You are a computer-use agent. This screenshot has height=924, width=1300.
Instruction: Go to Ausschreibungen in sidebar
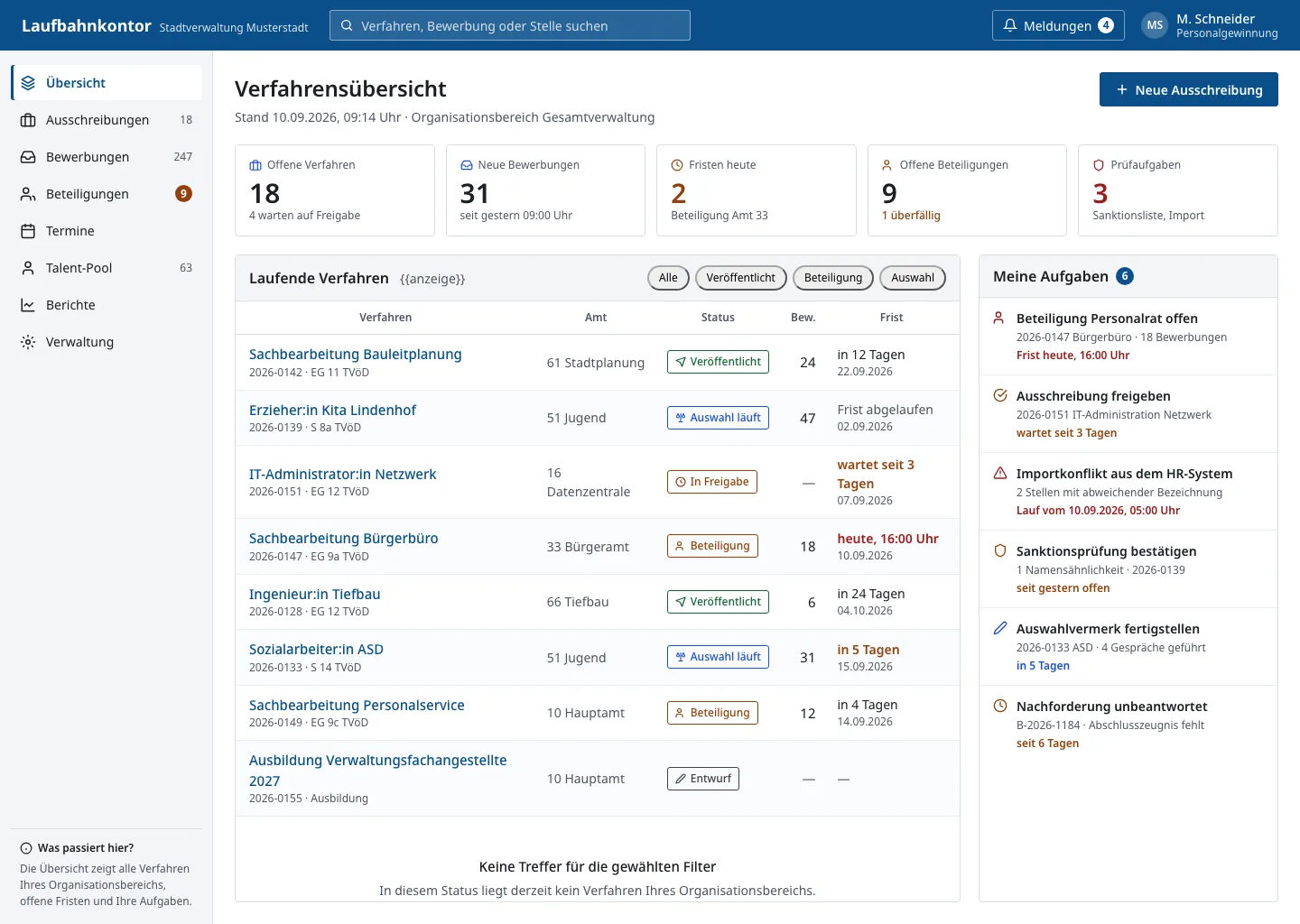(107, 120)
